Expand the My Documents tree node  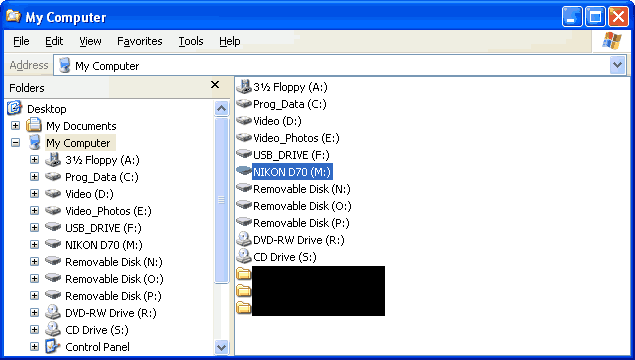(x=15, y=126)
